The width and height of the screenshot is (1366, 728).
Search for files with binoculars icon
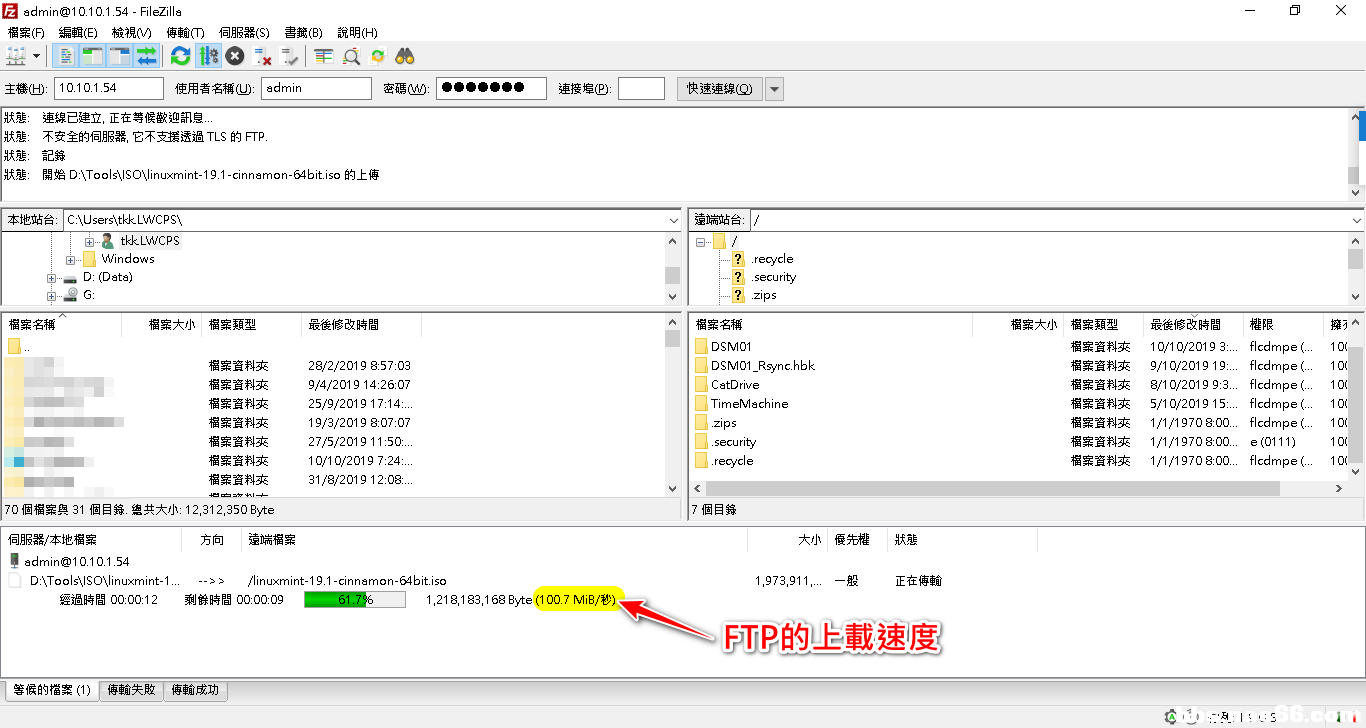point(405,56)
